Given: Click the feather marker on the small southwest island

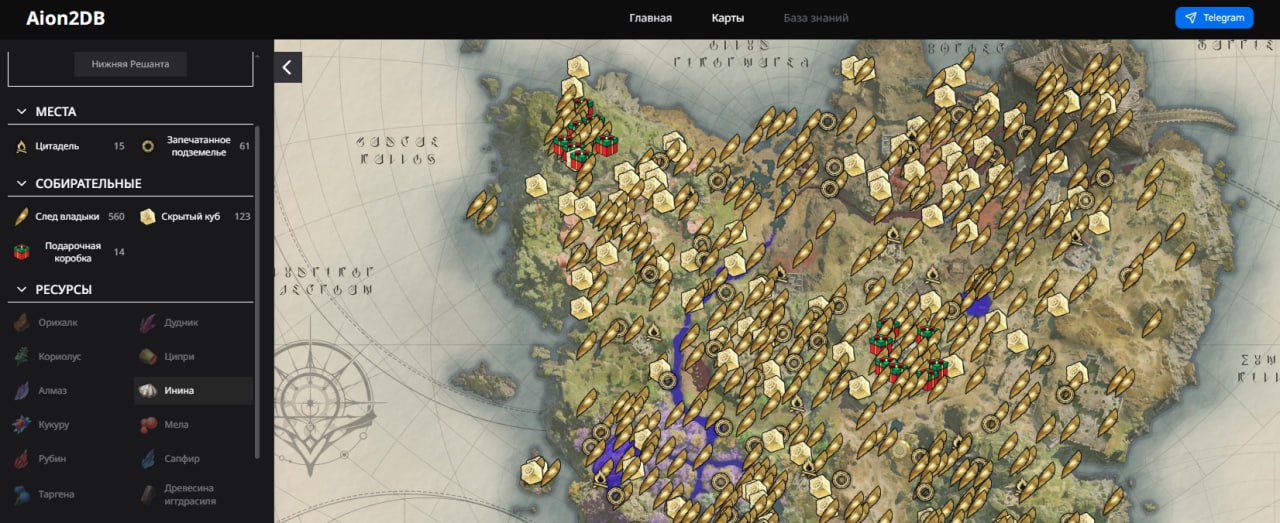Looking at the screenshot, I should [x=551, y=471].
